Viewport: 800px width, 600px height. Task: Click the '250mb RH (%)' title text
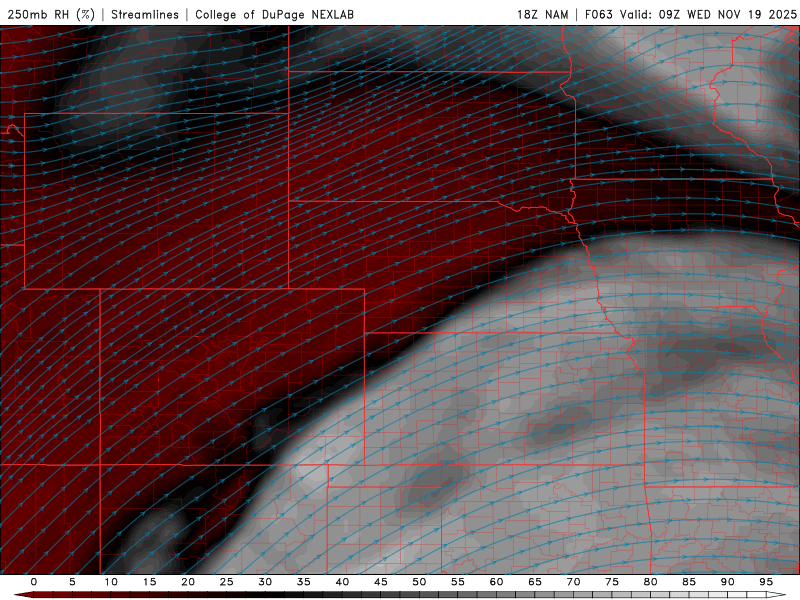pos(51,14)
